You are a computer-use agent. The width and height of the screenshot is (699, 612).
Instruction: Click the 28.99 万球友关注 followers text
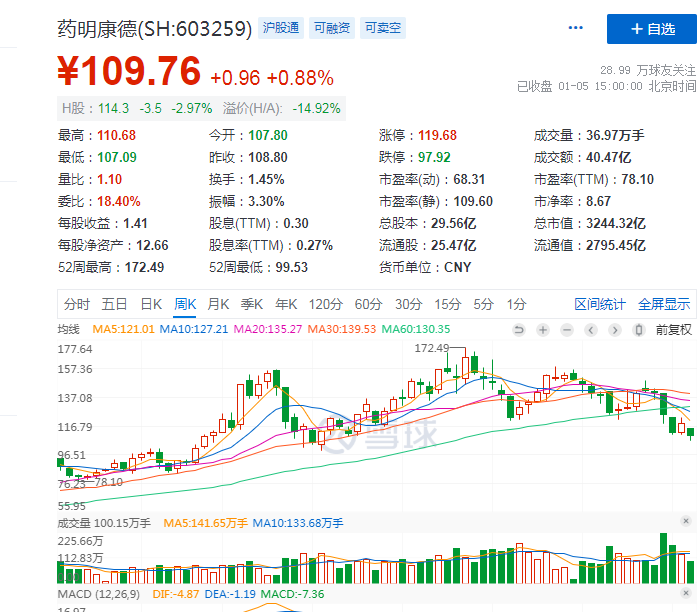[x=648, y=70]
